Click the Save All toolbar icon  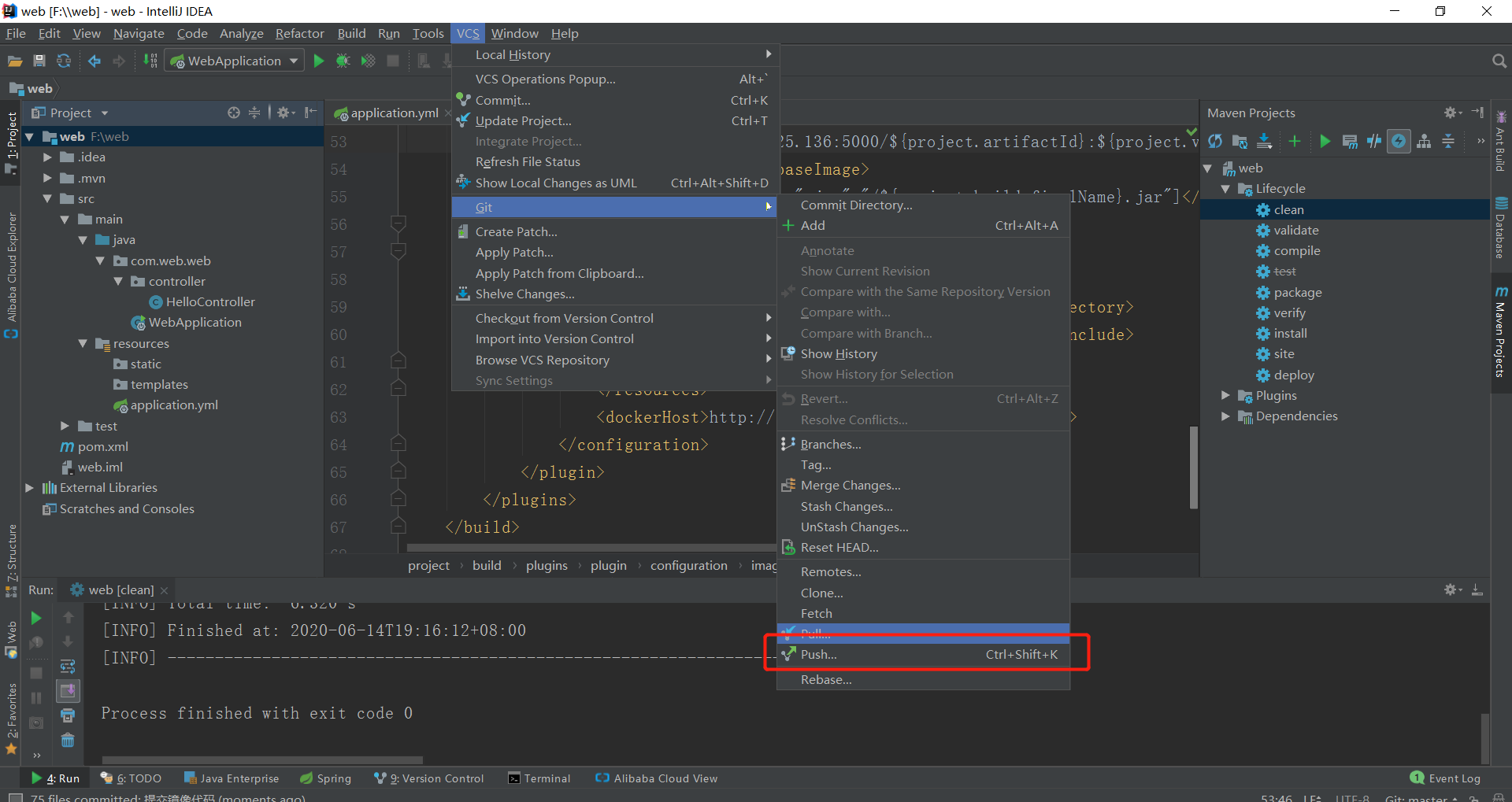(39, 61)
